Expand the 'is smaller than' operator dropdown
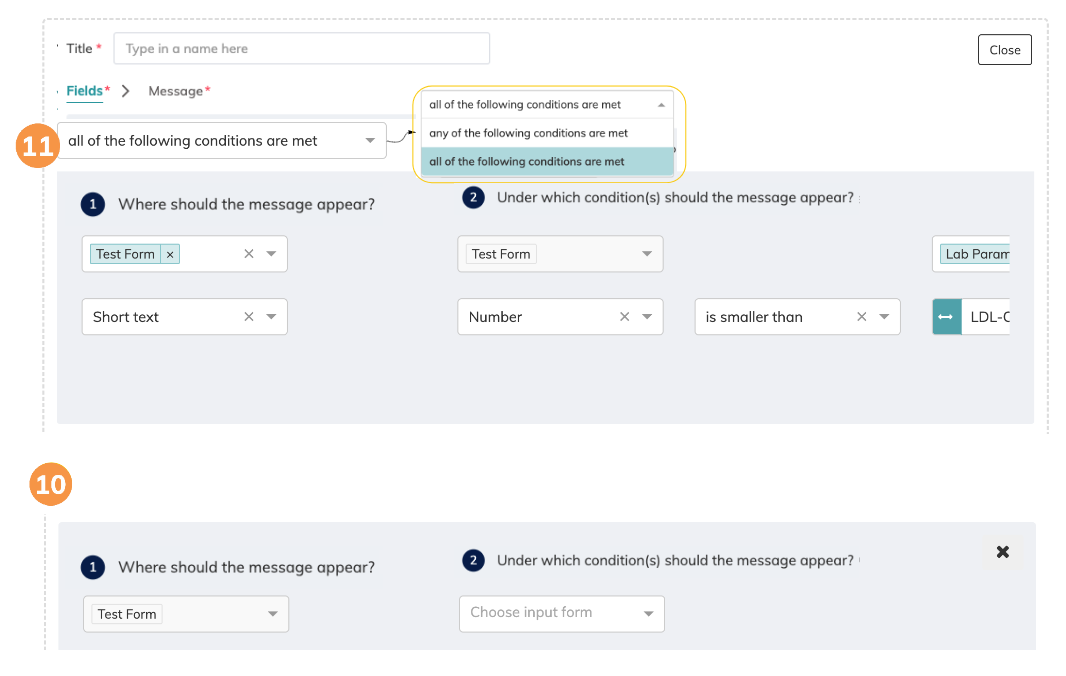 pyautogui.click(x=884, y=317)
